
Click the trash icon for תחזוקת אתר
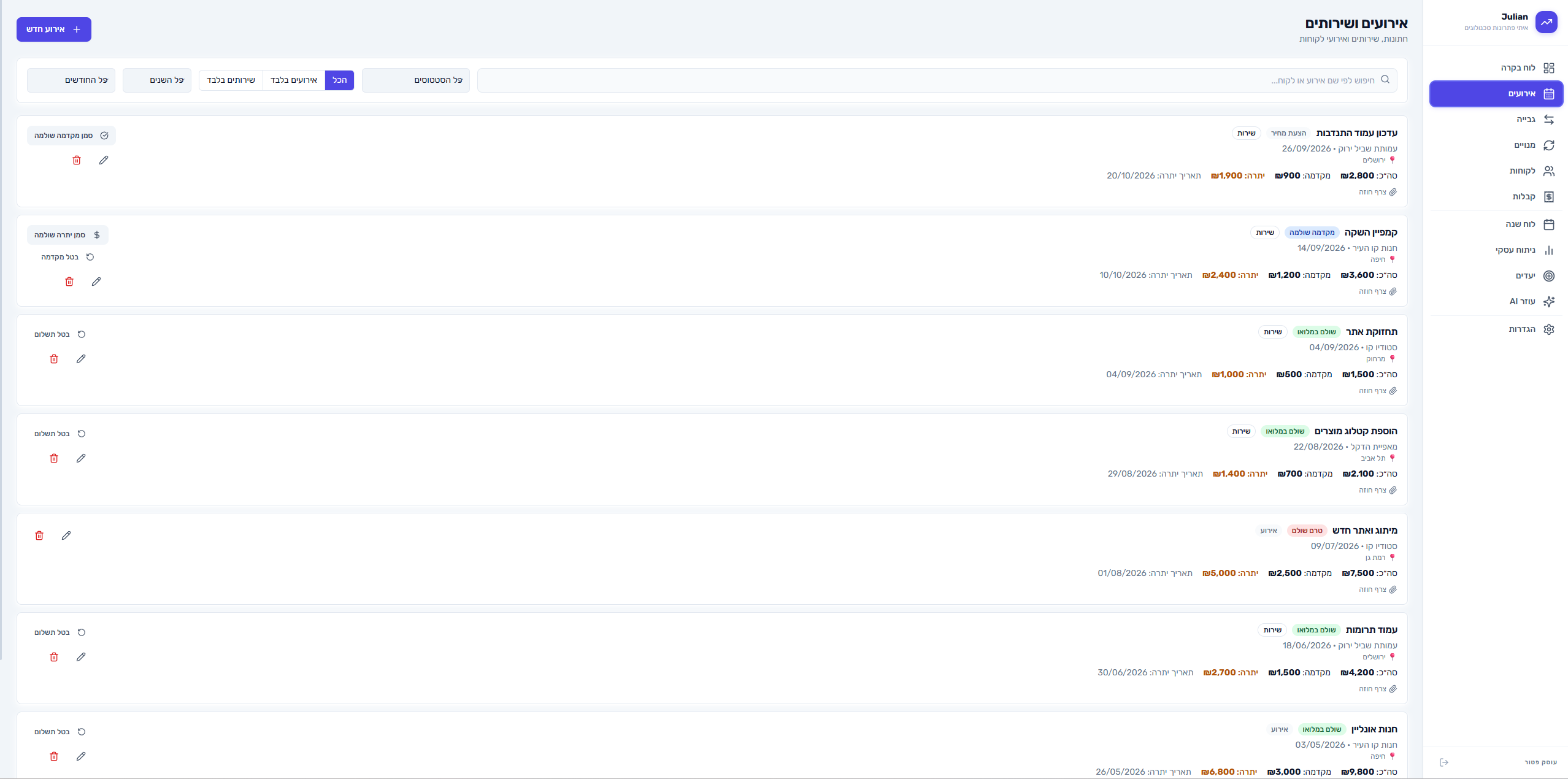pyautogui.click(x=54, y=359)
